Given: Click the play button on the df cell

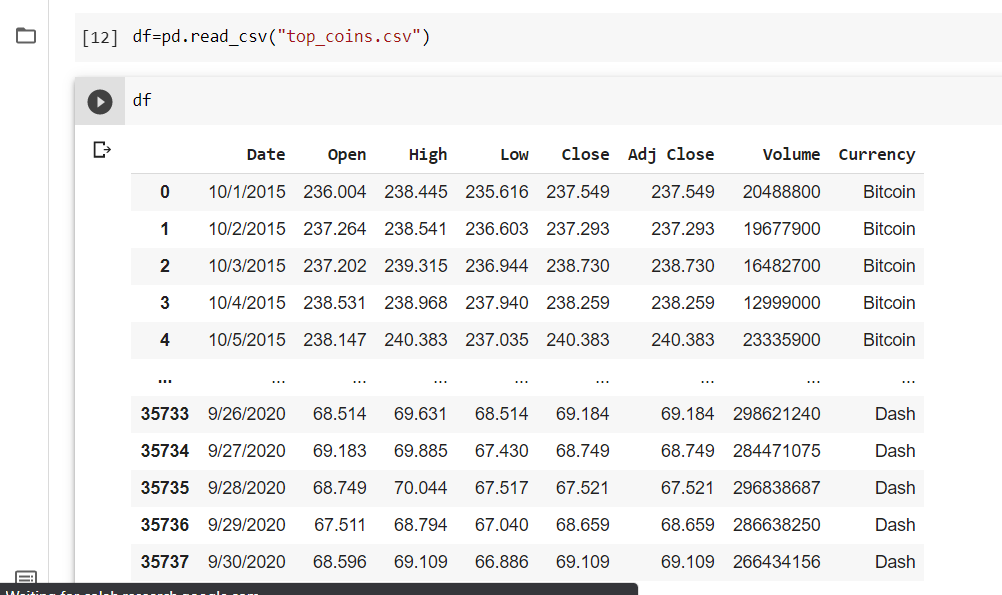Looking at the screenshot, I should tap(99, 100).
